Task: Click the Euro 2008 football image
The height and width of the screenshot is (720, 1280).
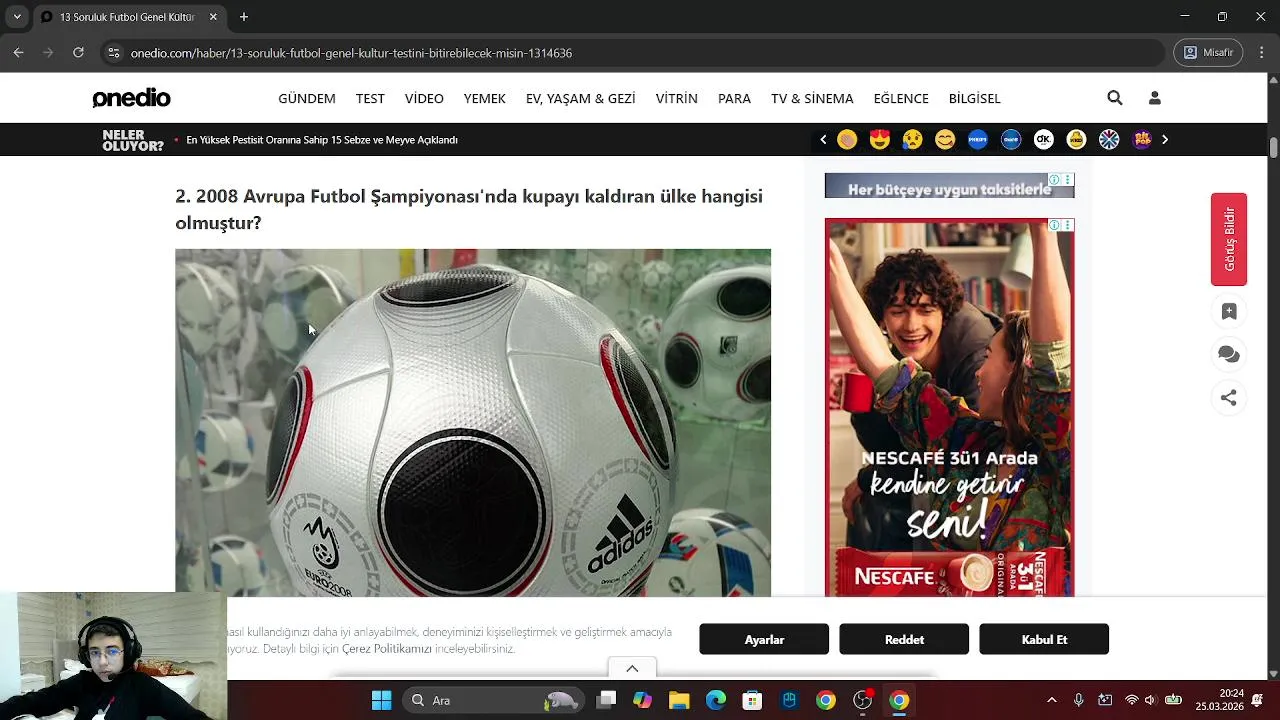Action: [473, 423]
